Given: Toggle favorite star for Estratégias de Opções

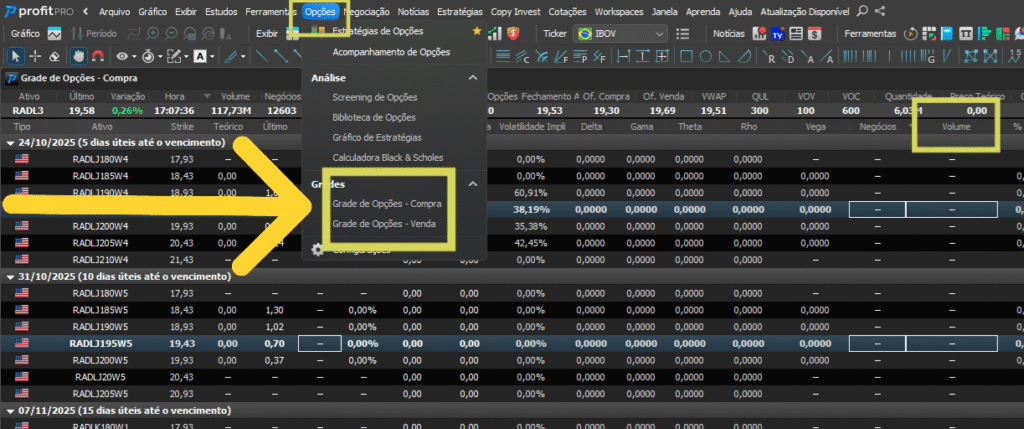Looking at the screenshot, I should pyautogui.click(x=476, y=32).
